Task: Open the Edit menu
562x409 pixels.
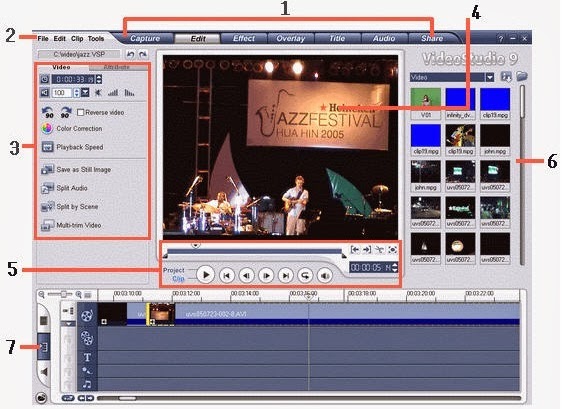Action: pyautogui.click(x=59, y=38)
